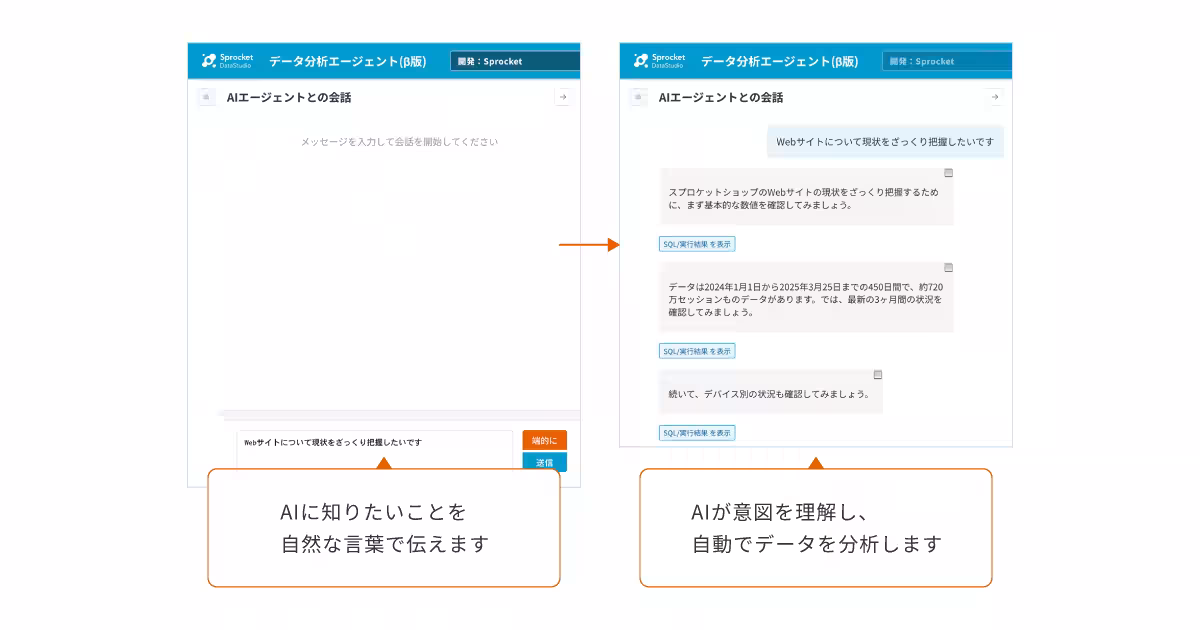This screenshot has width=1200, height=630.
Task: Expand the second SQL/実行結果 を表示 control
Action: coord(696,350)
